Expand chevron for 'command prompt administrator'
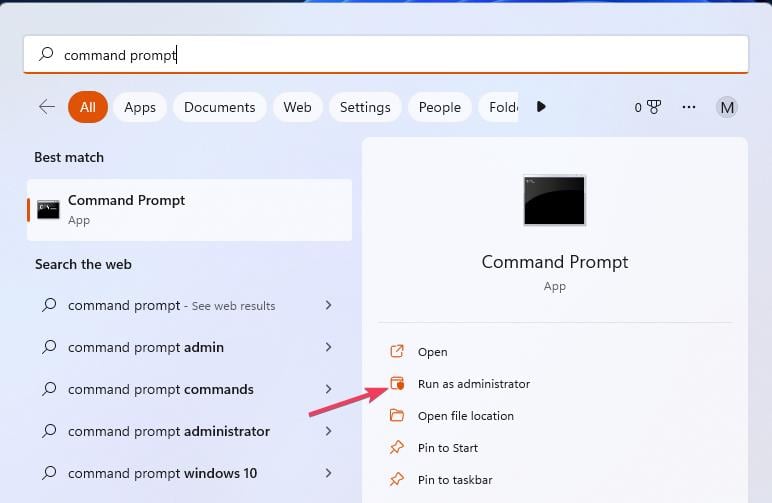772x503 pixels. [x=328, y=431]
